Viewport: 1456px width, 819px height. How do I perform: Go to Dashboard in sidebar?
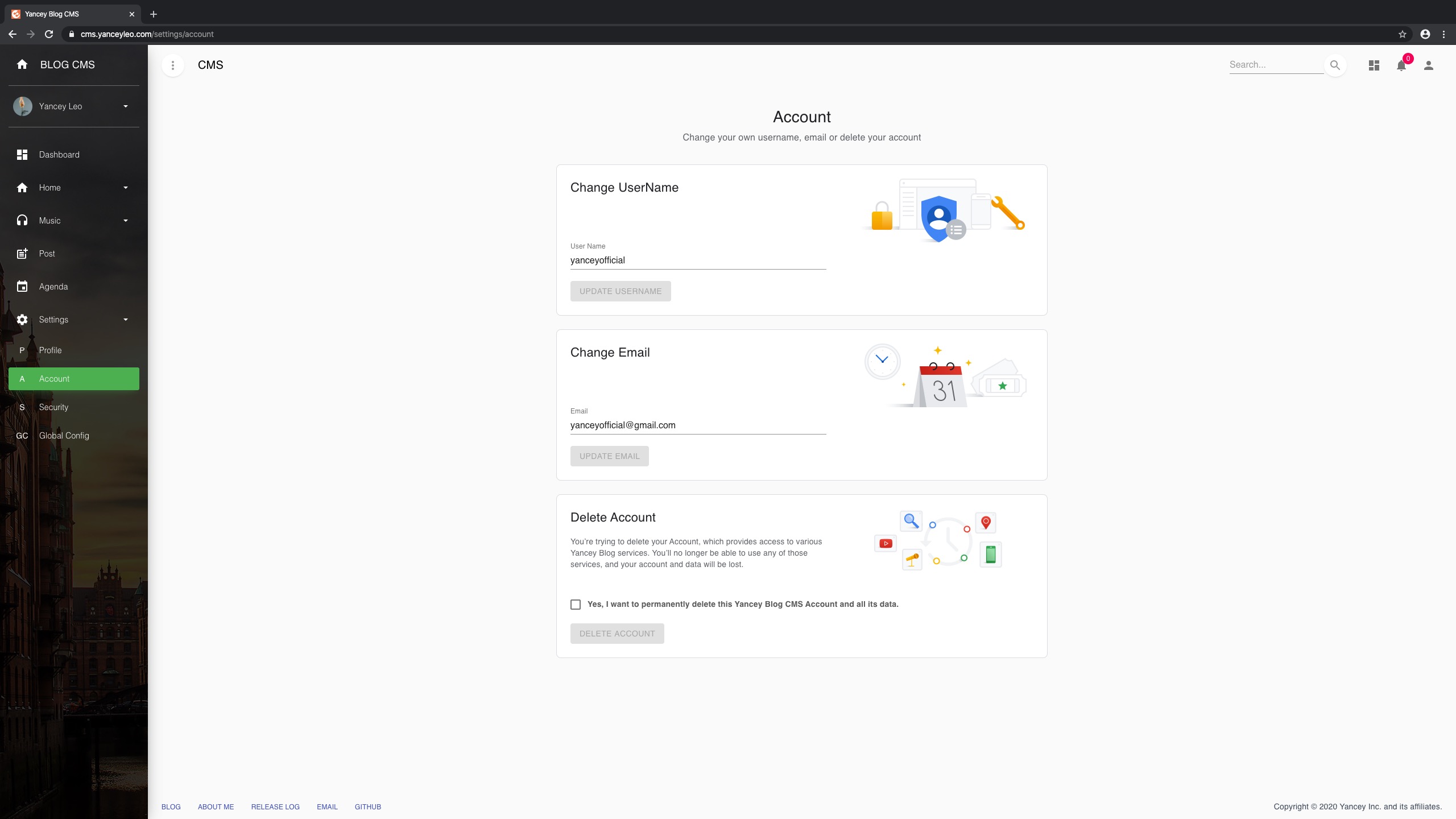point(74,155)
